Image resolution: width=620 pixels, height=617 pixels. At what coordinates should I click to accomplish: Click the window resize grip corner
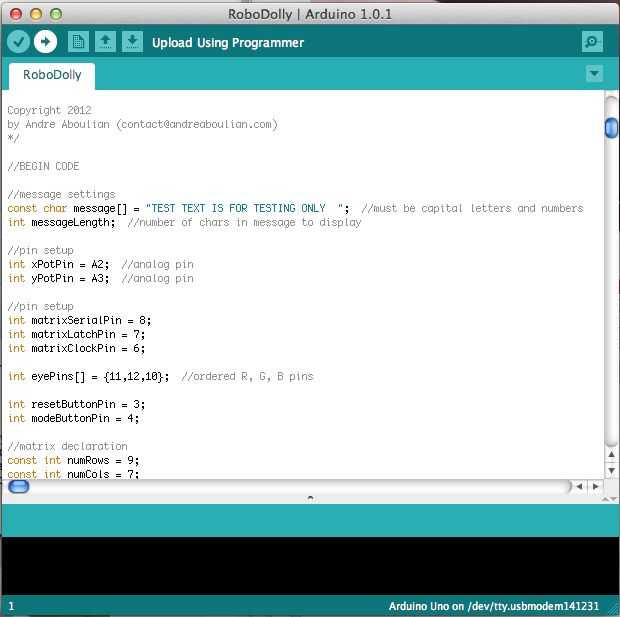pyautogui.click(x=614, y=608)
